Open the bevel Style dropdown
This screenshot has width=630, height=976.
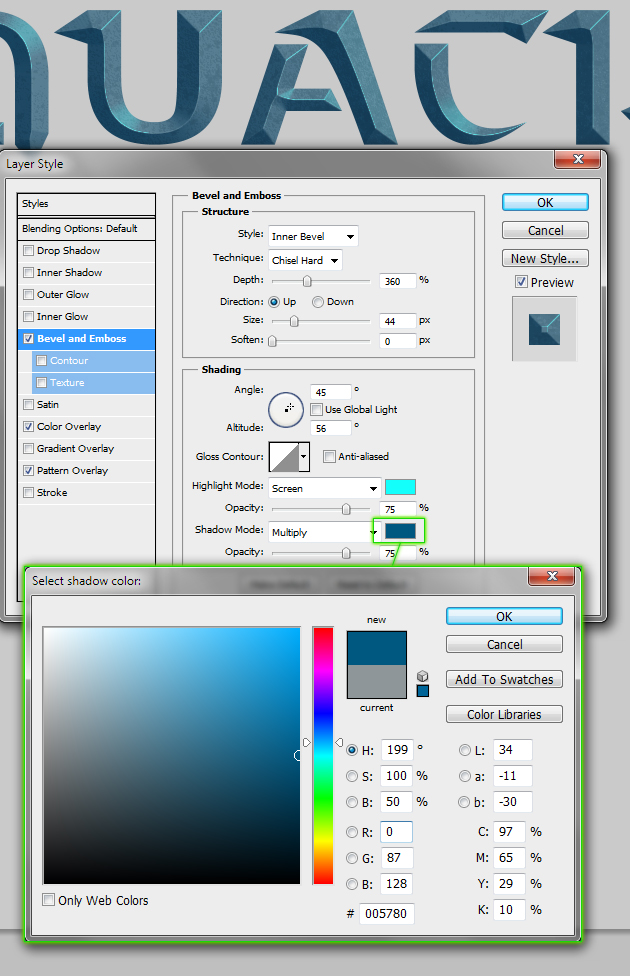[313, 237]
